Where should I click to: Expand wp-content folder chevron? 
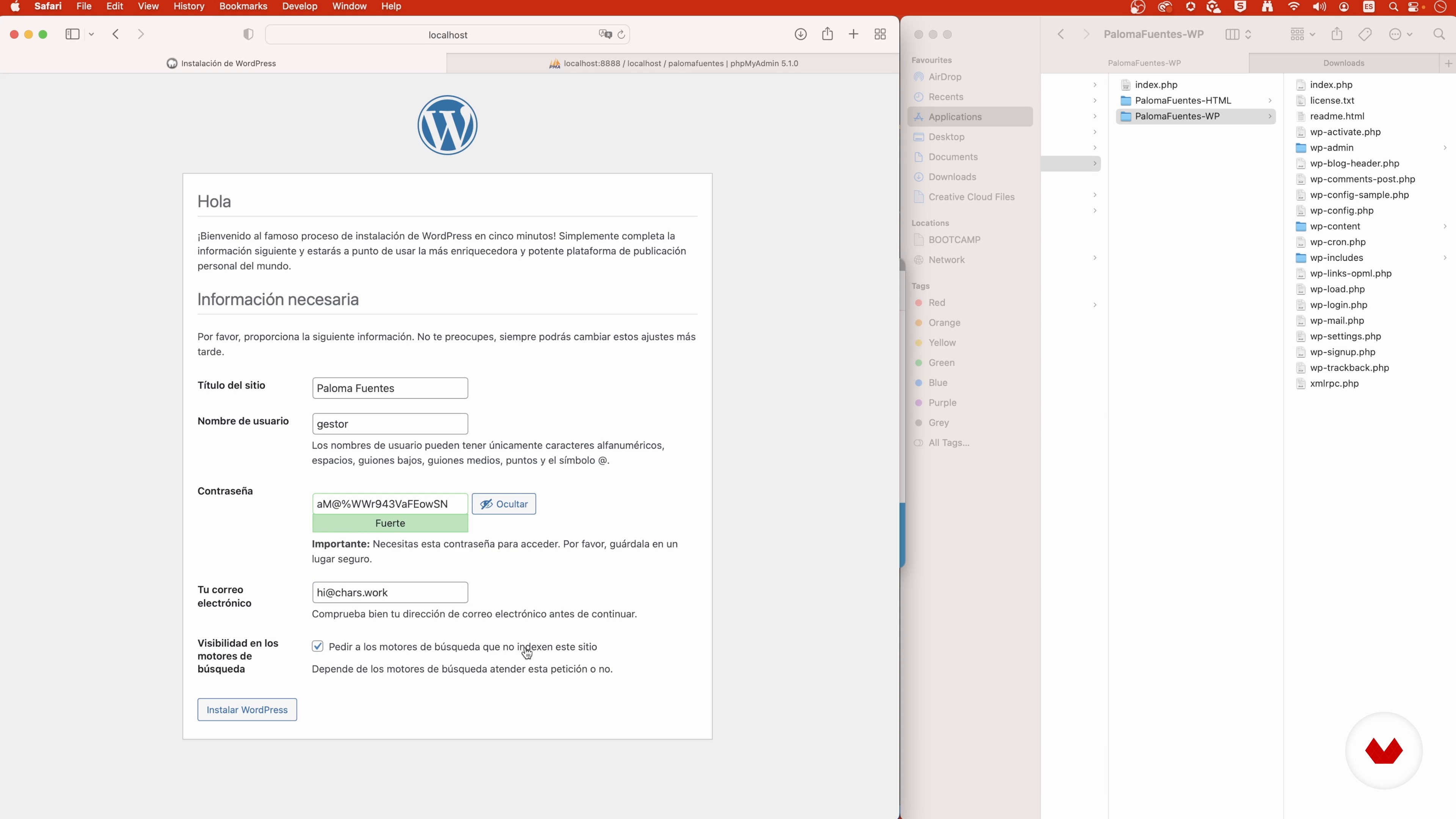(1445, 227)
